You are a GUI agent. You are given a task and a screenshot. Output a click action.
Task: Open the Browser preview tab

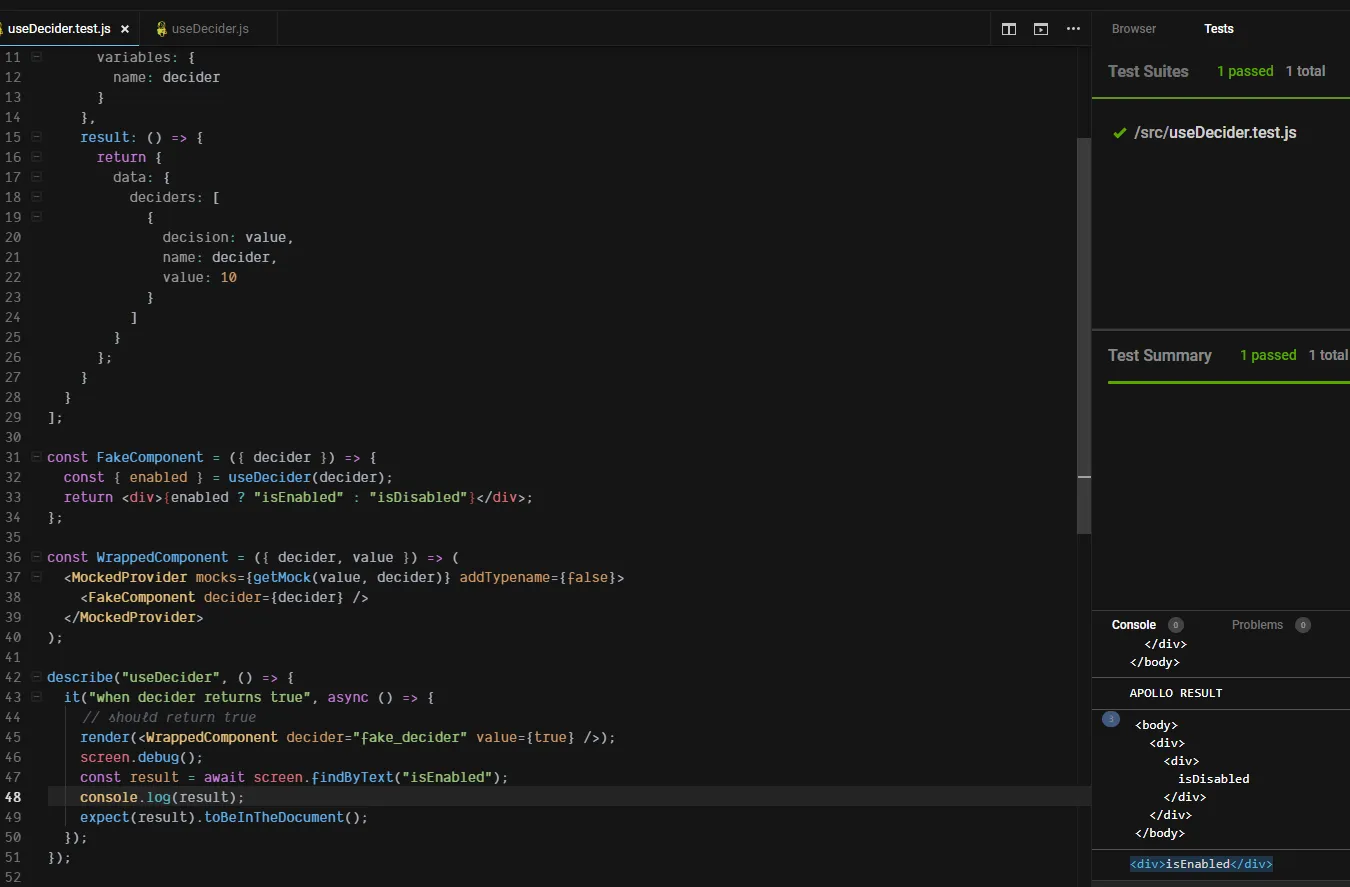[x=1133, y=29]
